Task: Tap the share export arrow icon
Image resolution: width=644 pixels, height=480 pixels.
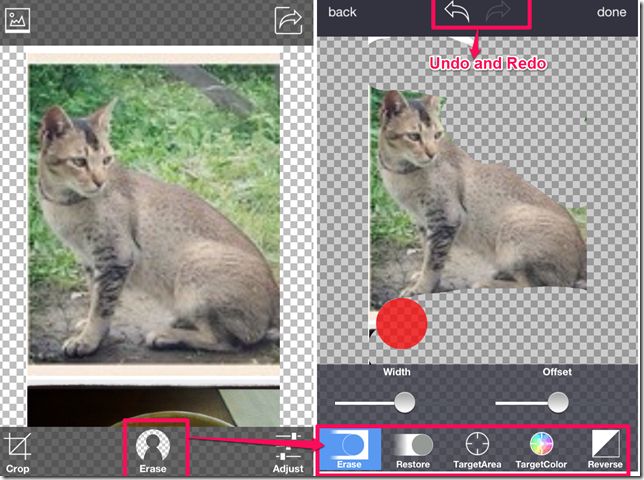Action: [x=288, y=19]
